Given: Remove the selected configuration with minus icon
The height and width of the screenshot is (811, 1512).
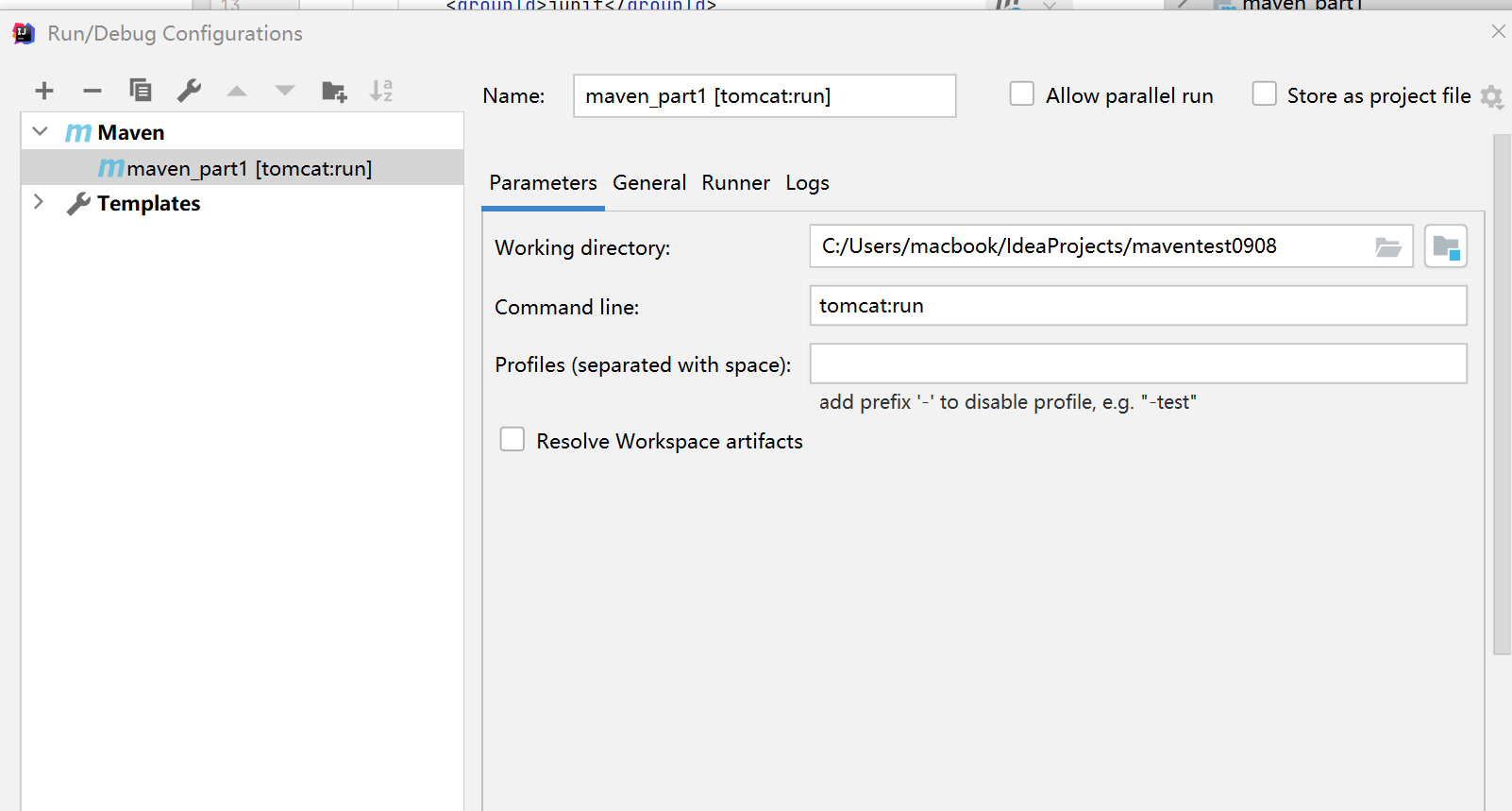Looking at the screenshot, I should pyautogui.click(x=92, y=91).
